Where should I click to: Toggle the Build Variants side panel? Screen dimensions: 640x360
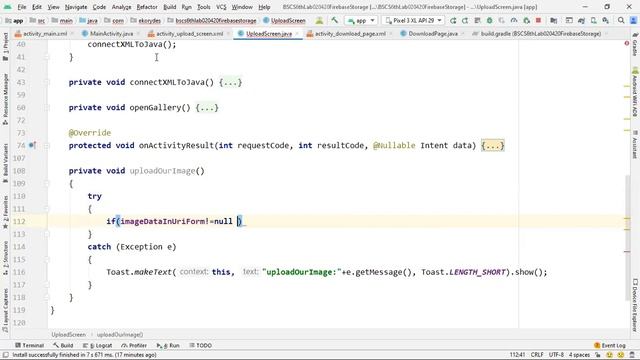[x=5, y=162]
